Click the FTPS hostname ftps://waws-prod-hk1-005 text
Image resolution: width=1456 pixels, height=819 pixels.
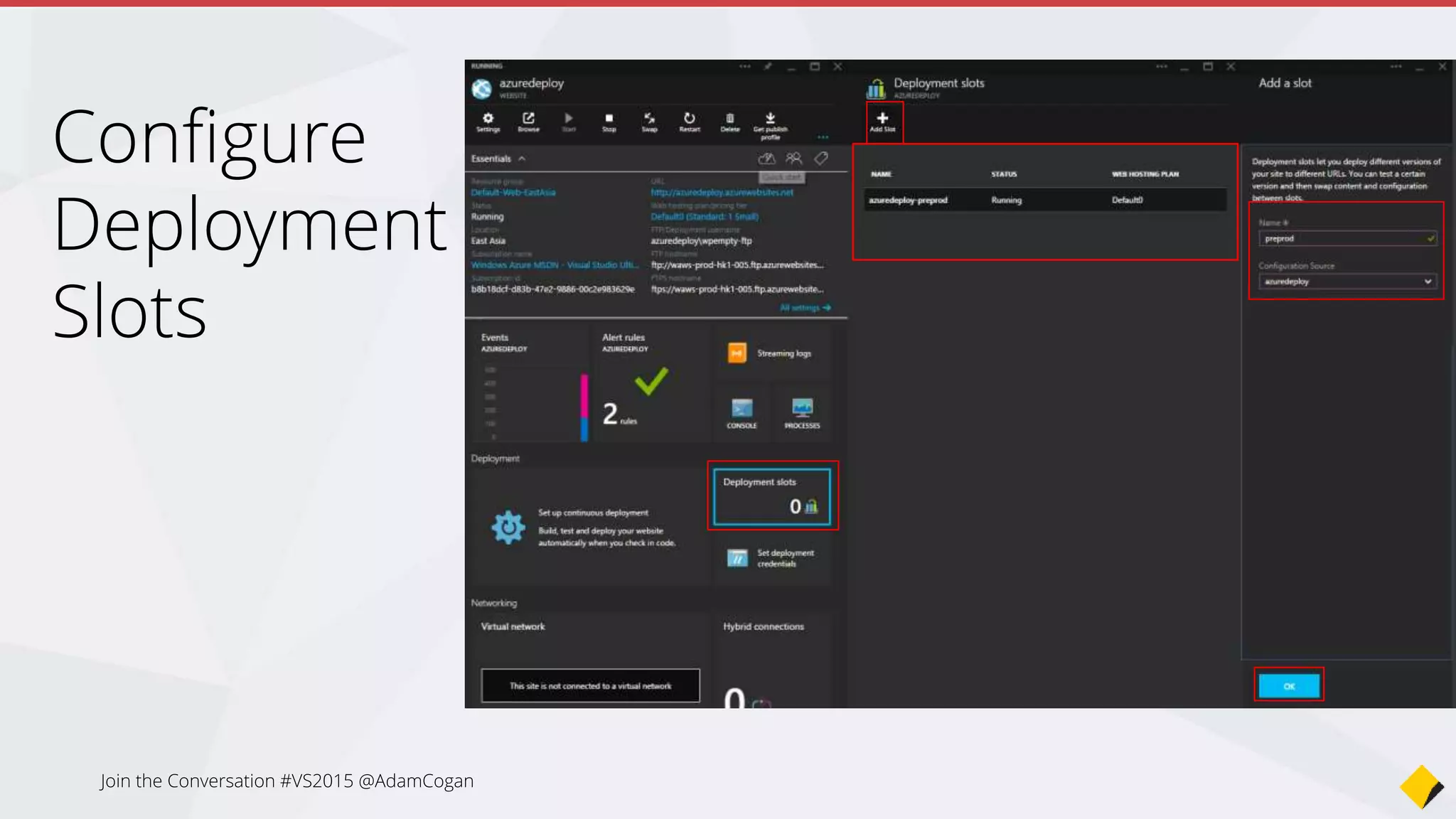(x=737, y=289)
